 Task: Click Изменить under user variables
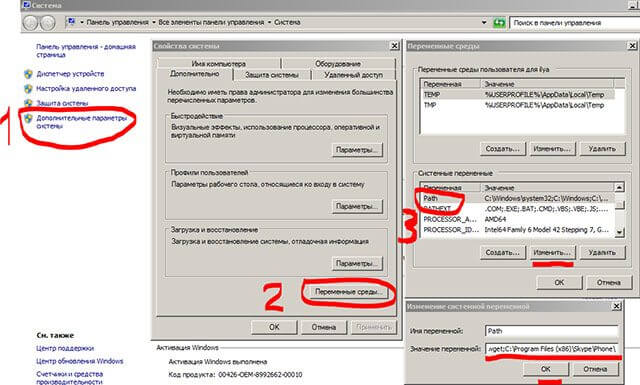(552, 149)
